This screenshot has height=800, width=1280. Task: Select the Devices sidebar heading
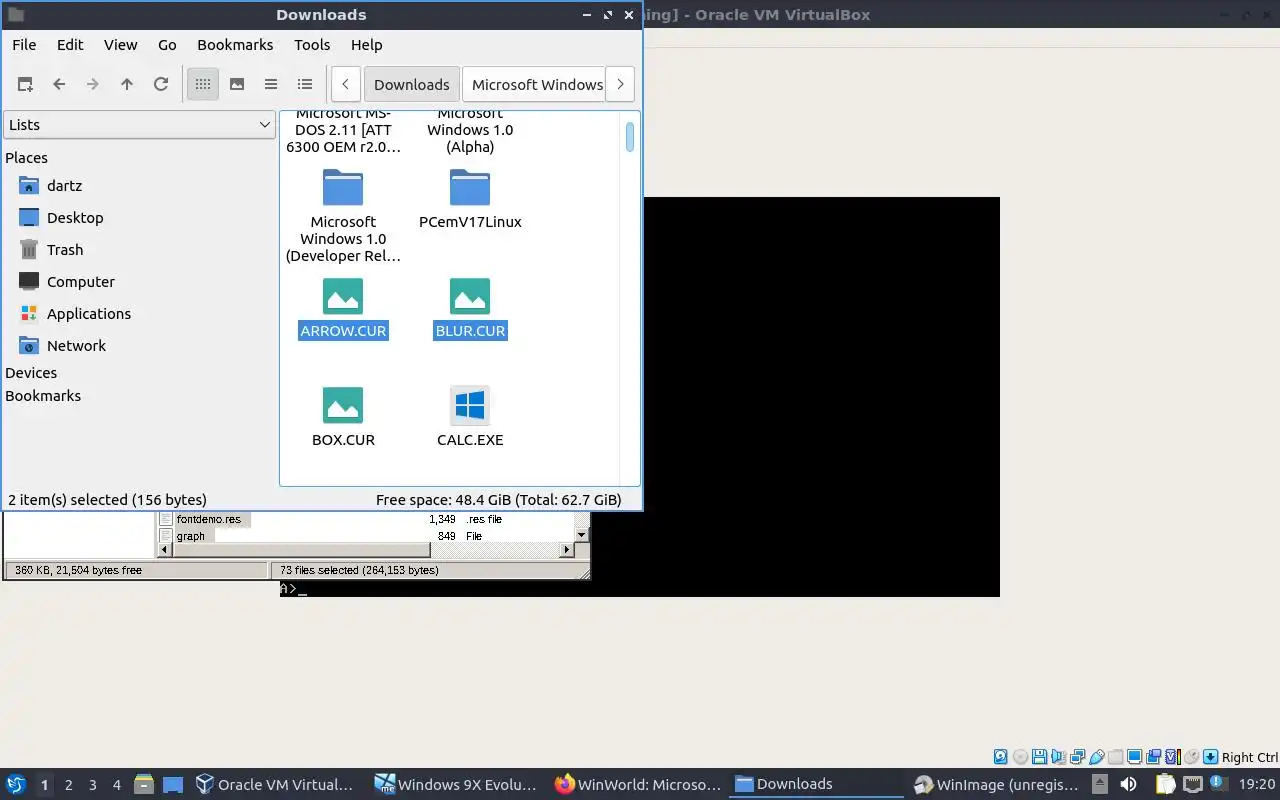click(31, 373)
